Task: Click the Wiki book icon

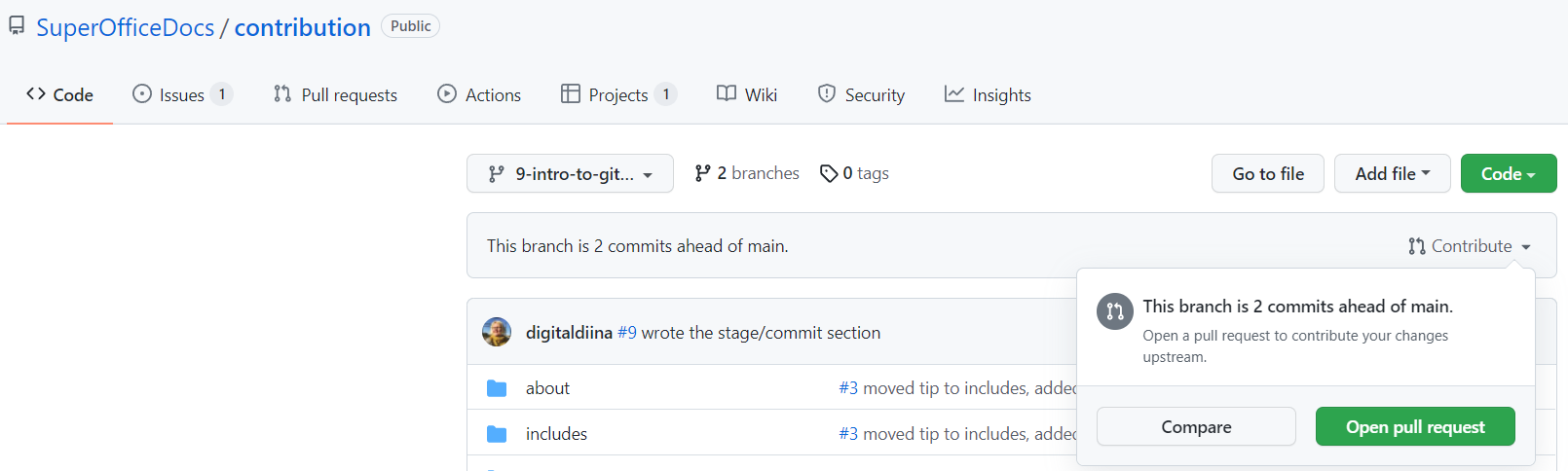Action: pos(727,93)
